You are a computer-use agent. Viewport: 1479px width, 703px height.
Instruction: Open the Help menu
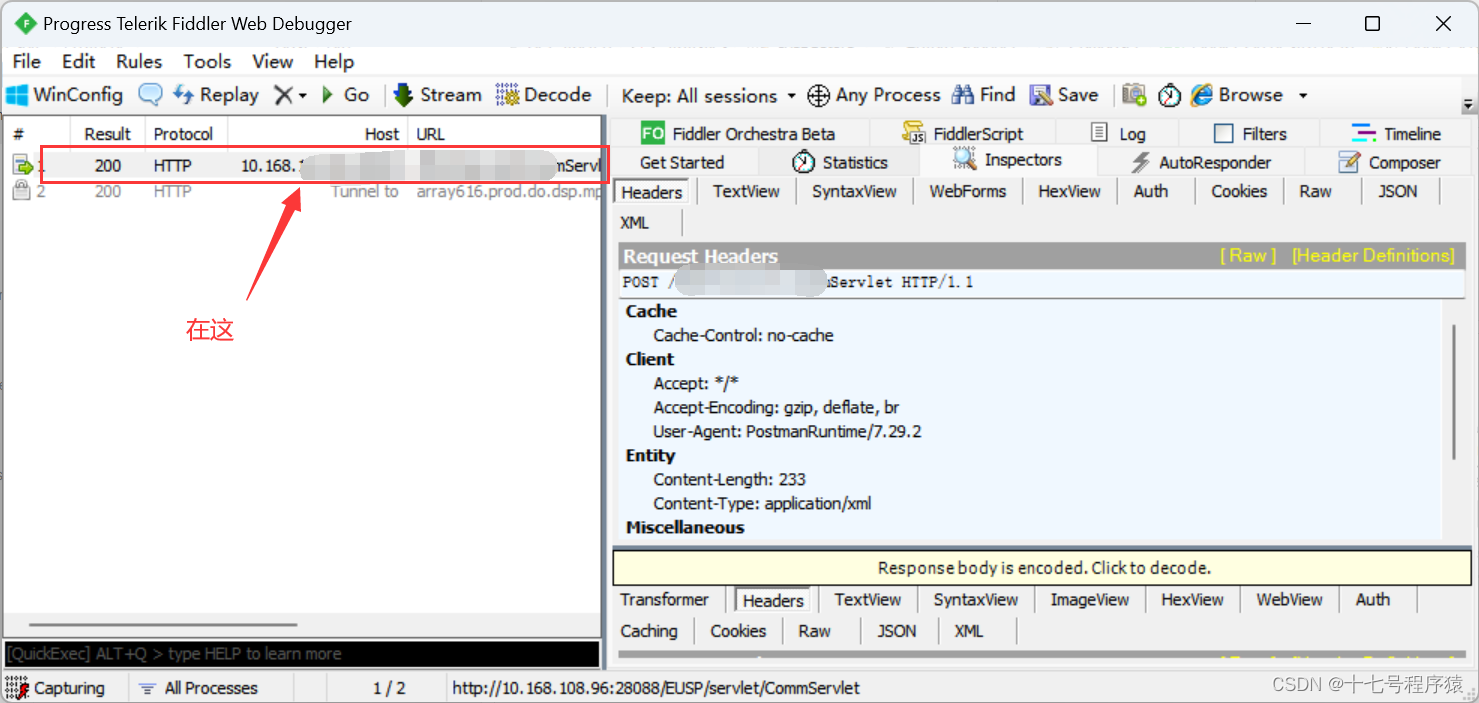(334, 61)
